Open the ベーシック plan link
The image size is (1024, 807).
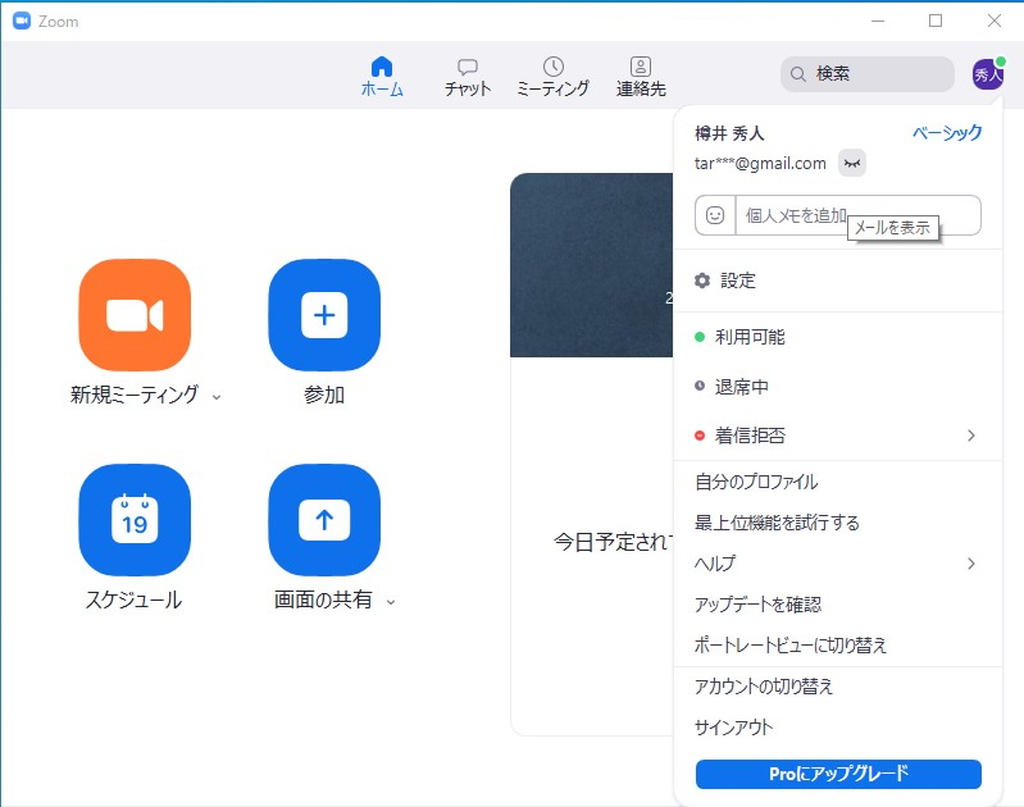pyautogui.click(x=946, y=132)
